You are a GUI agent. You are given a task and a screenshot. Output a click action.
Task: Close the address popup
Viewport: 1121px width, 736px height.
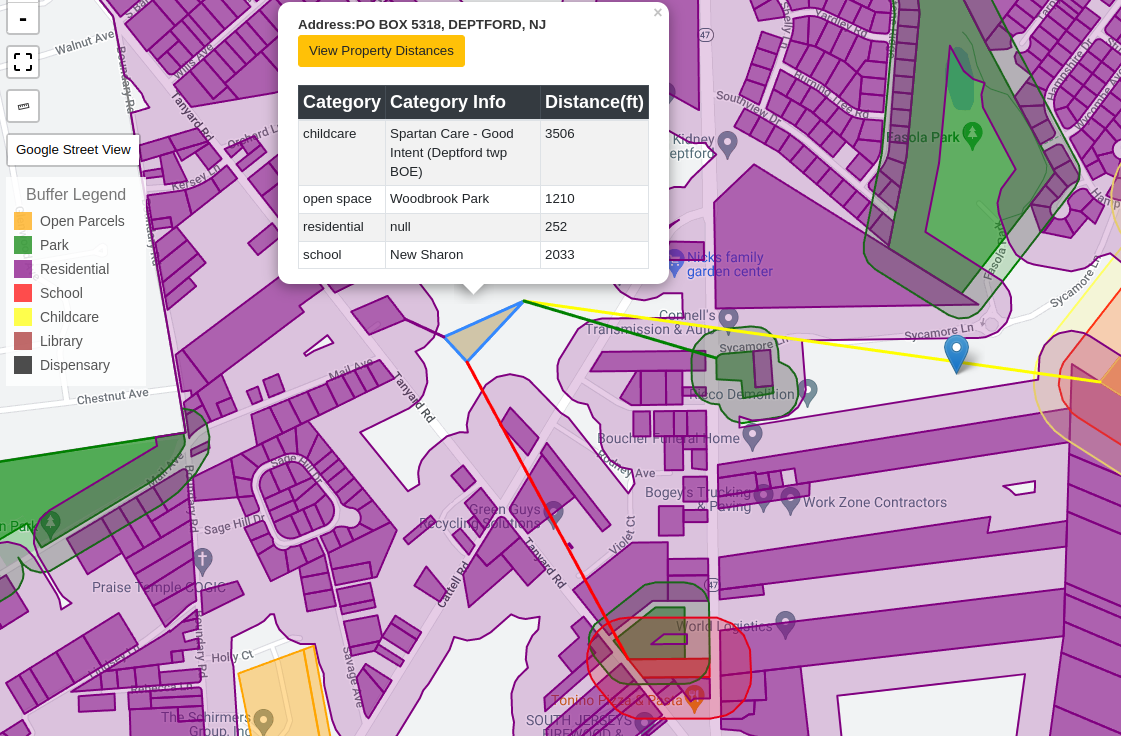point(658,12)
